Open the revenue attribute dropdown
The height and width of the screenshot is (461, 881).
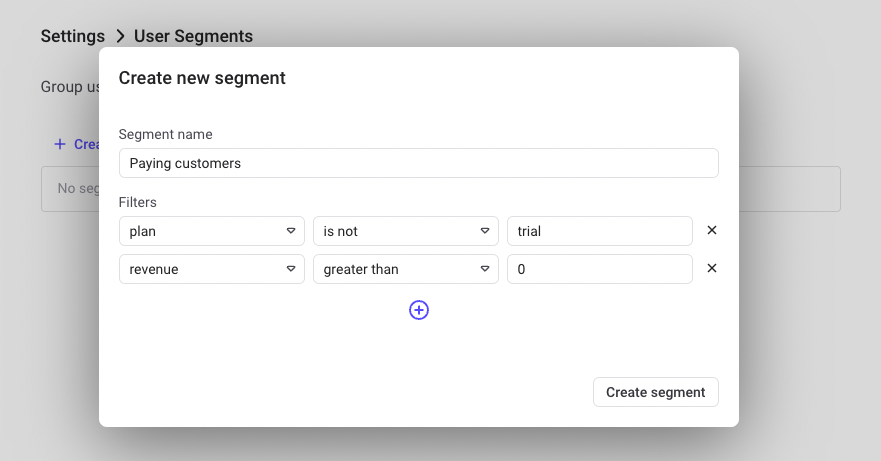(212, 269)
